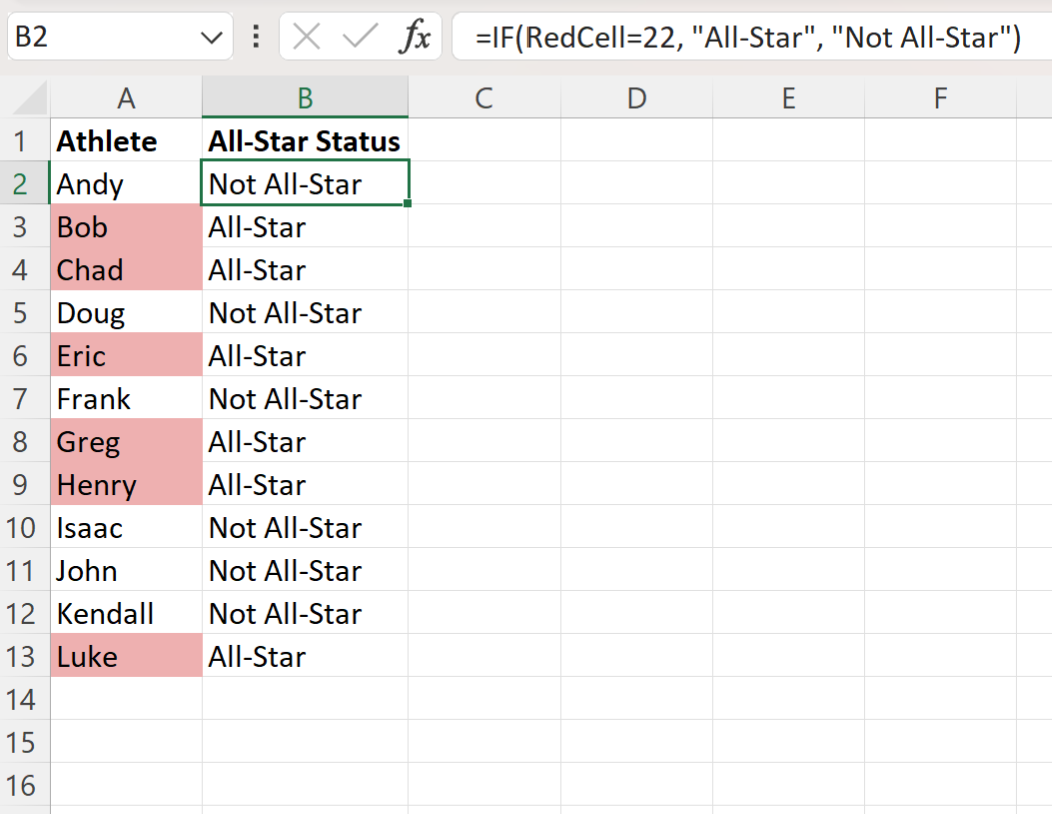Screen dimensions: 1053x814
Task: Open the Name Box dropdown arrow
Action: point(211,36)
